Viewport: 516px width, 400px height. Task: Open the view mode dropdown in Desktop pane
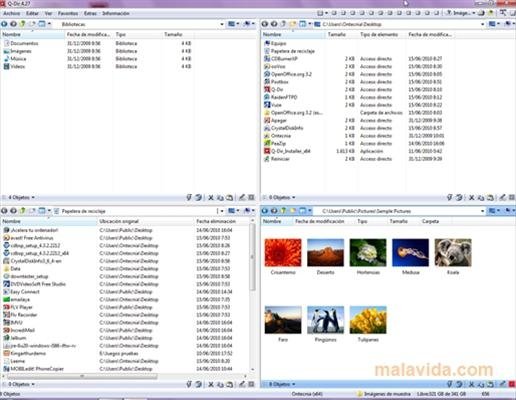pyautogui.click(x=494, y=24)
